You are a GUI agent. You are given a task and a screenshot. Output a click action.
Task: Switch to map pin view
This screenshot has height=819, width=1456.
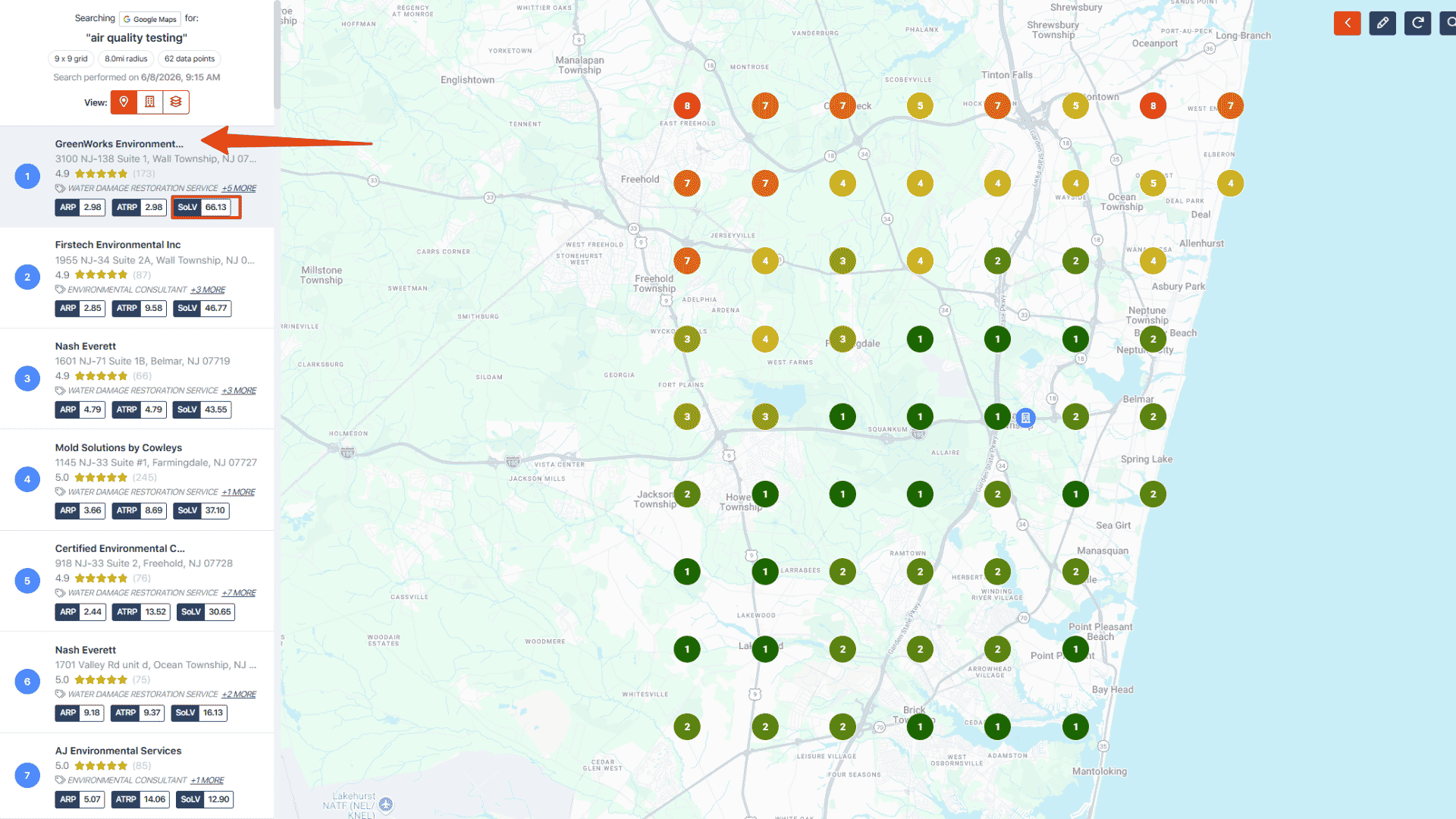tap(124, 102)
